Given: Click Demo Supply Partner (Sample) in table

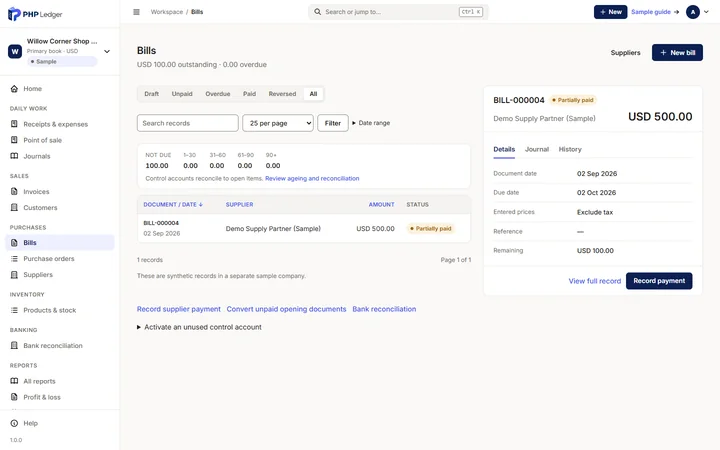Looking at the screenshot, I should [x=273, y=229].
